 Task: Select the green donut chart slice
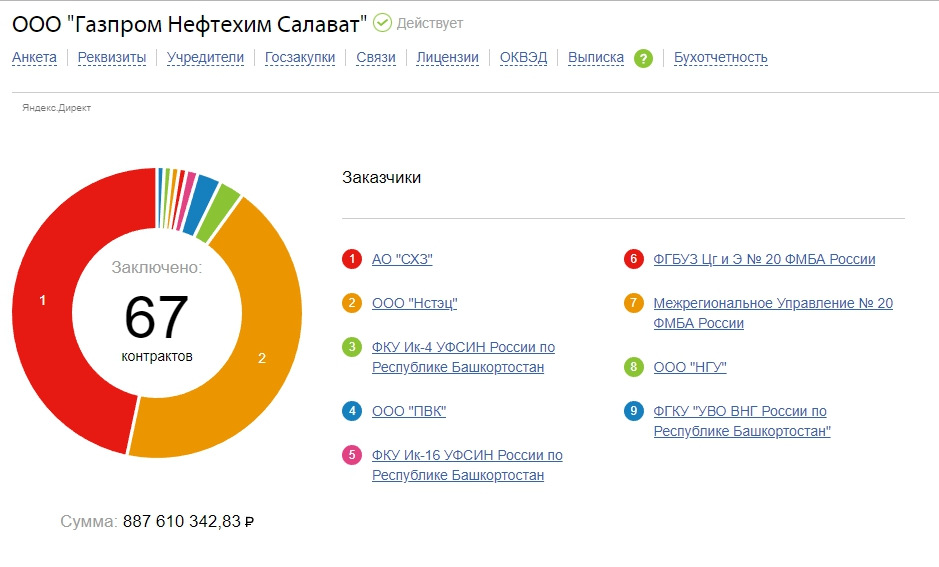(218, 213)
